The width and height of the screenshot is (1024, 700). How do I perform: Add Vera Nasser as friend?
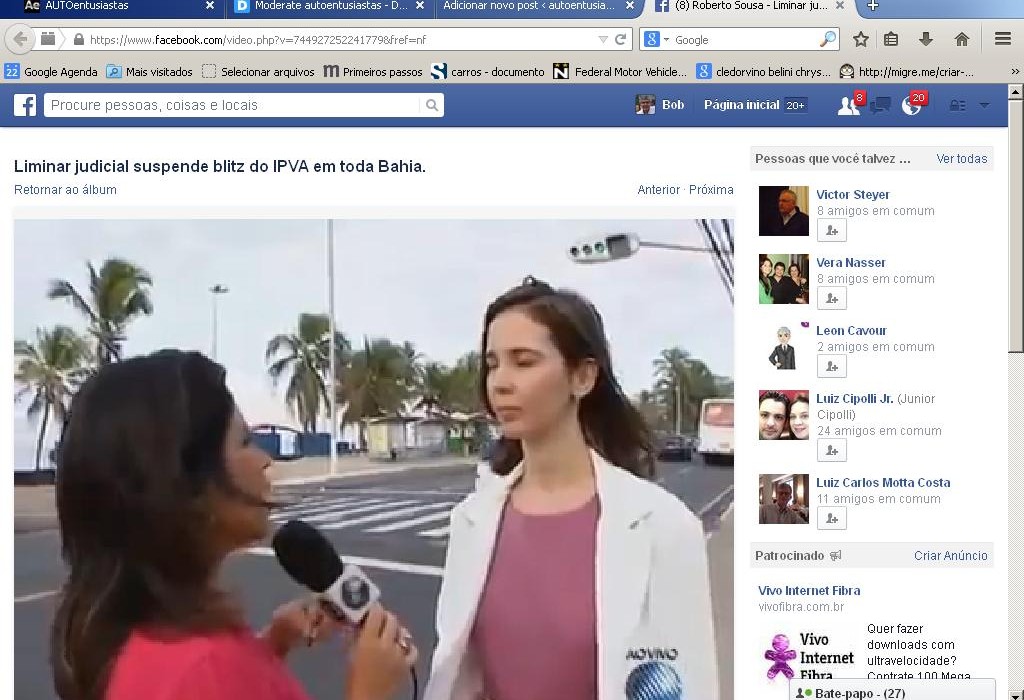(831, 298)
